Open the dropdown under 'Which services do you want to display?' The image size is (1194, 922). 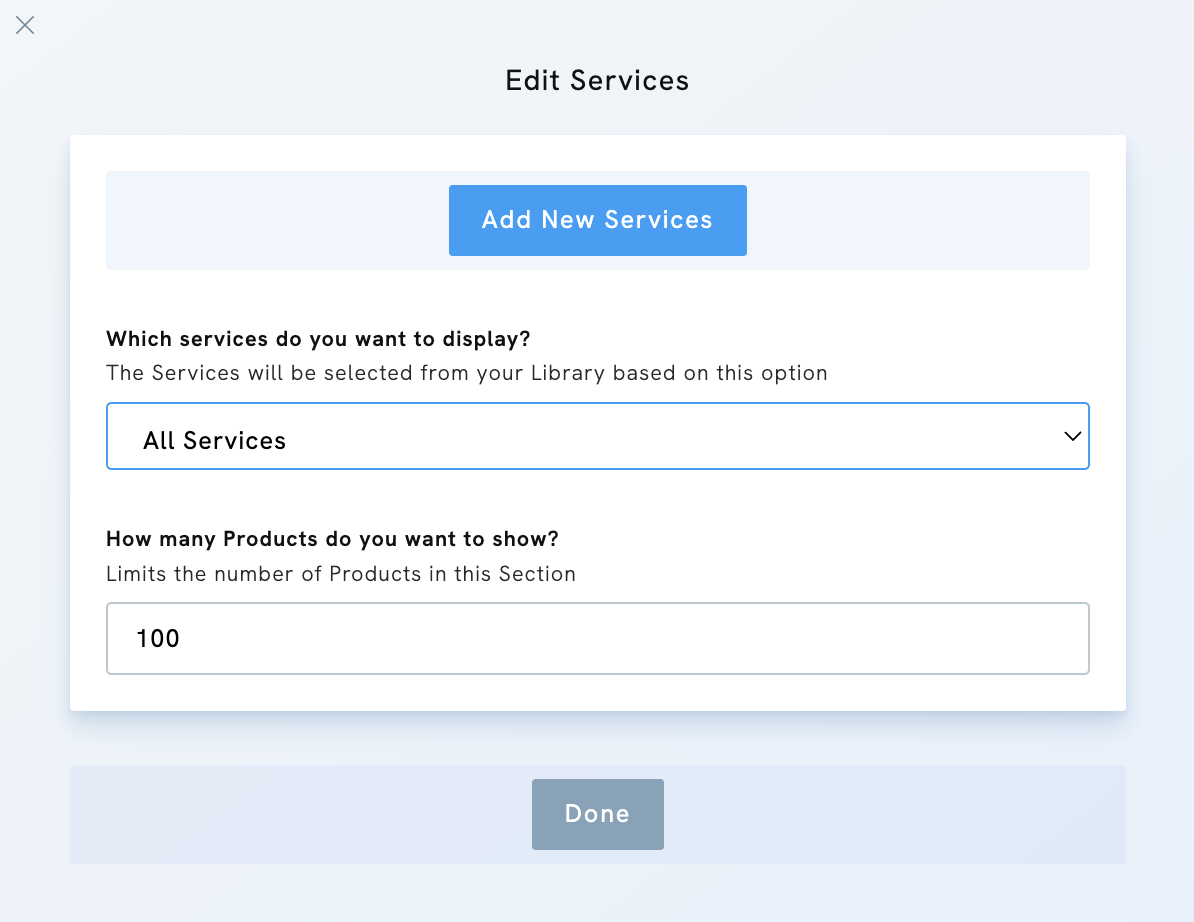[597, 436]
